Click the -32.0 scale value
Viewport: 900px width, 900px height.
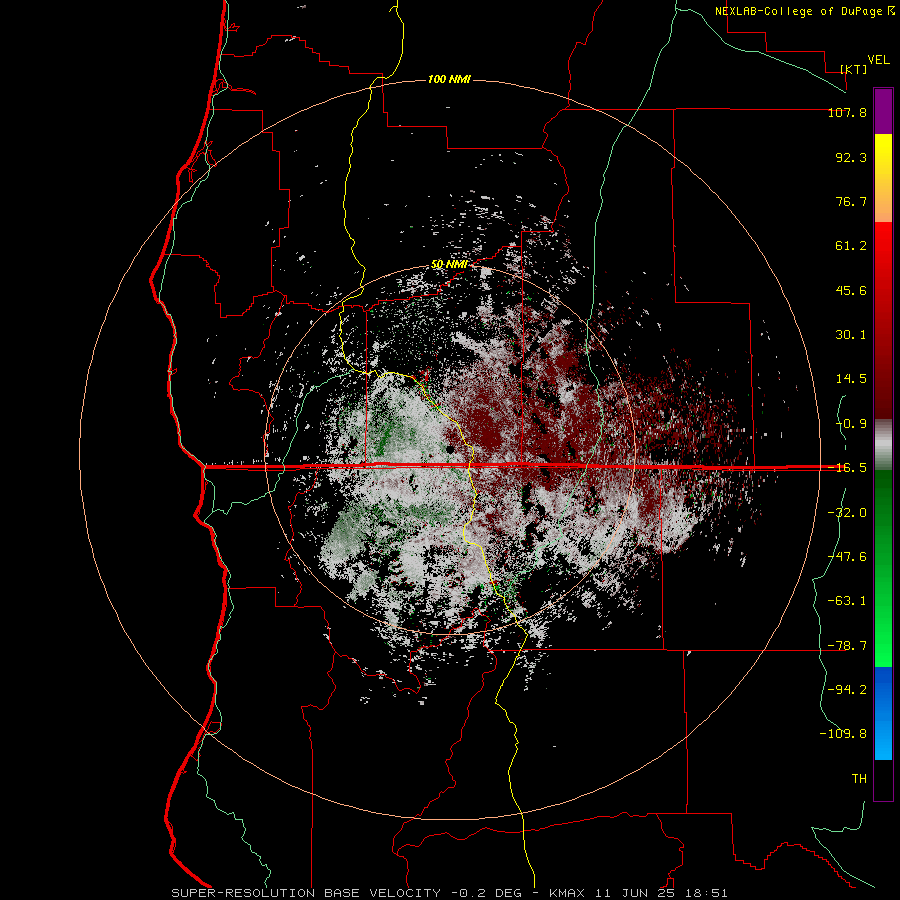point(847,513)
